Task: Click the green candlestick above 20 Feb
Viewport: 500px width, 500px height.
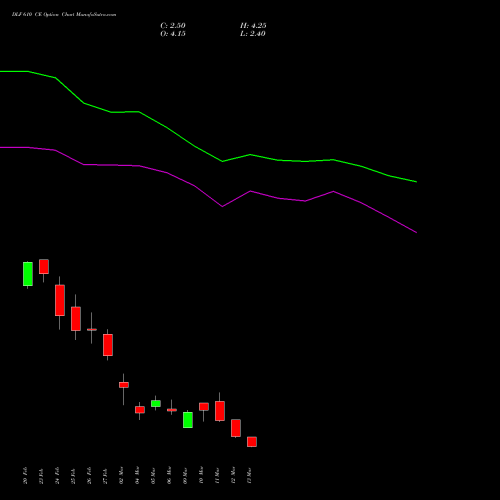Action: click(28, 274)
